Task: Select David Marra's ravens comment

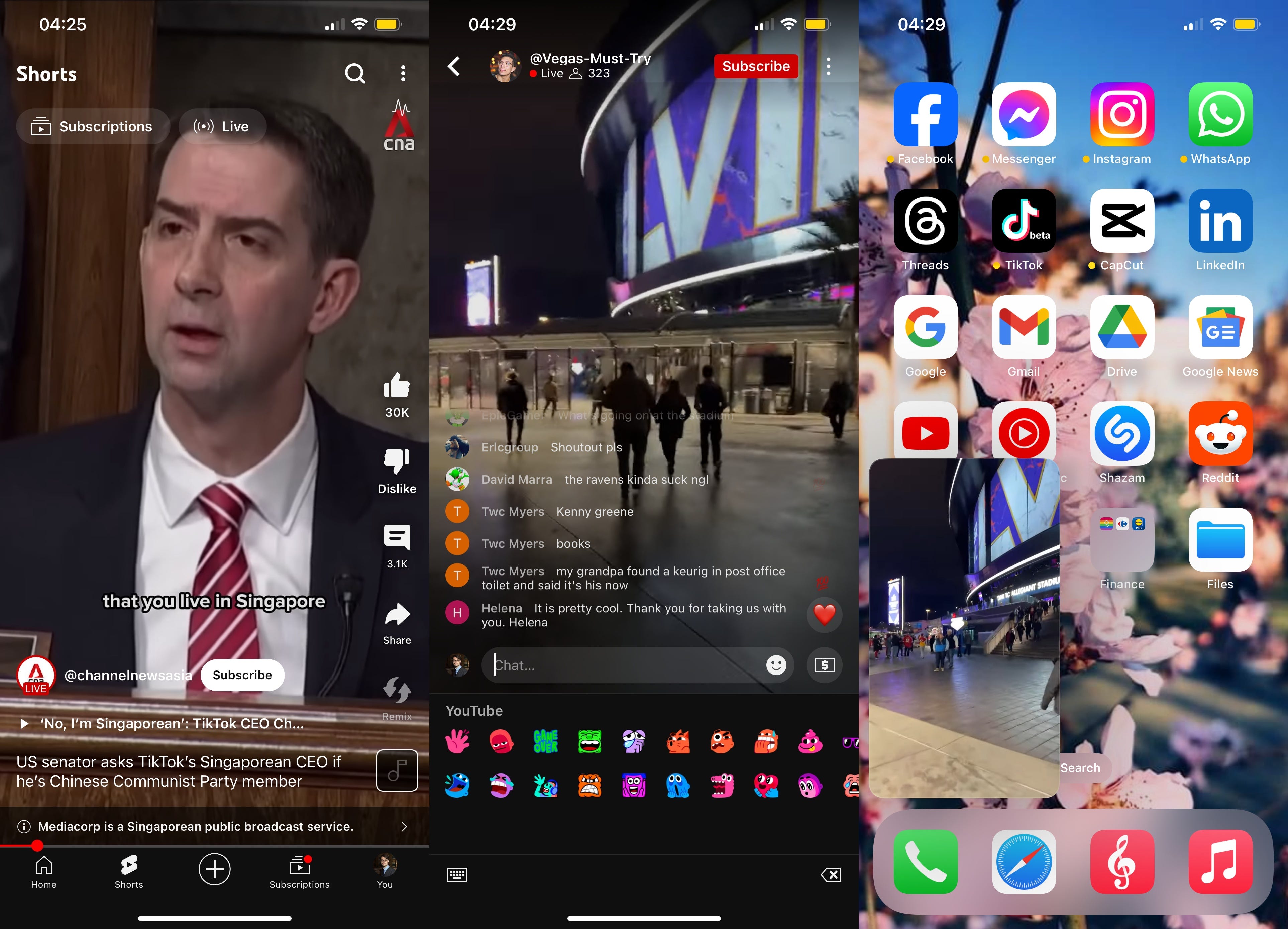Action: [x=577, y=480]
